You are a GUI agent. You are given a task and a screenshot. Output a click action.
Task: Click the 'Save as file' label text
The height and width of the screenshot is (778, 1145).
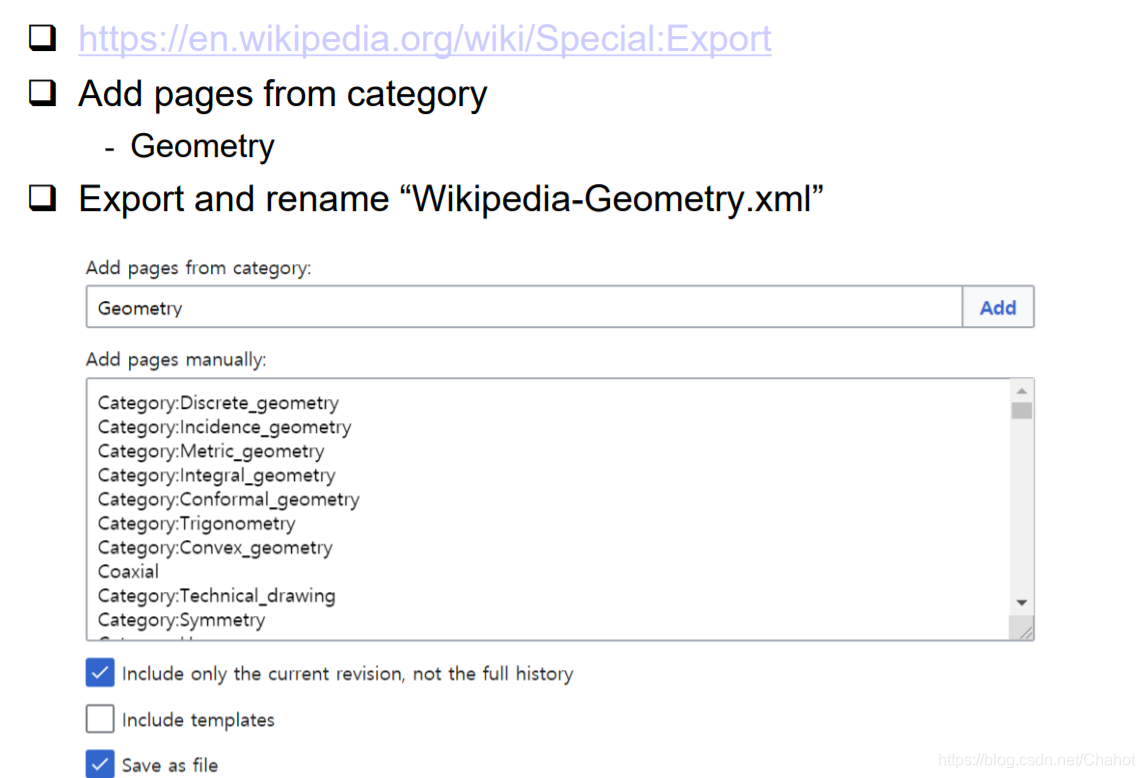(x=170, y=766)
